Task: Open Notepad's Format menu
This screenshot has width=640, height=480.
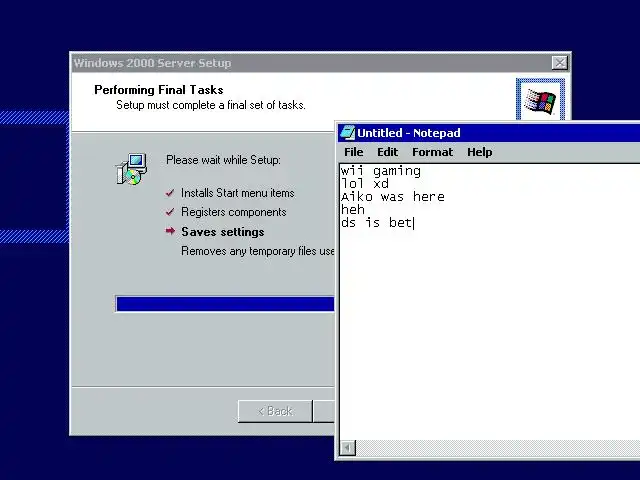Action: tap(432, 152)
